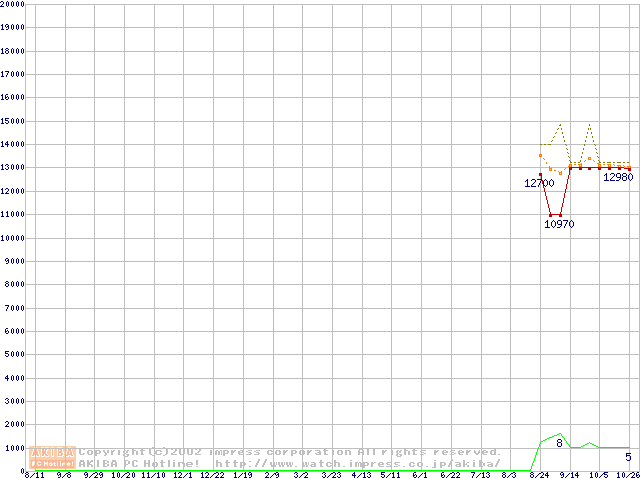Click the Impress Corporation copyright text

(290, 452)
